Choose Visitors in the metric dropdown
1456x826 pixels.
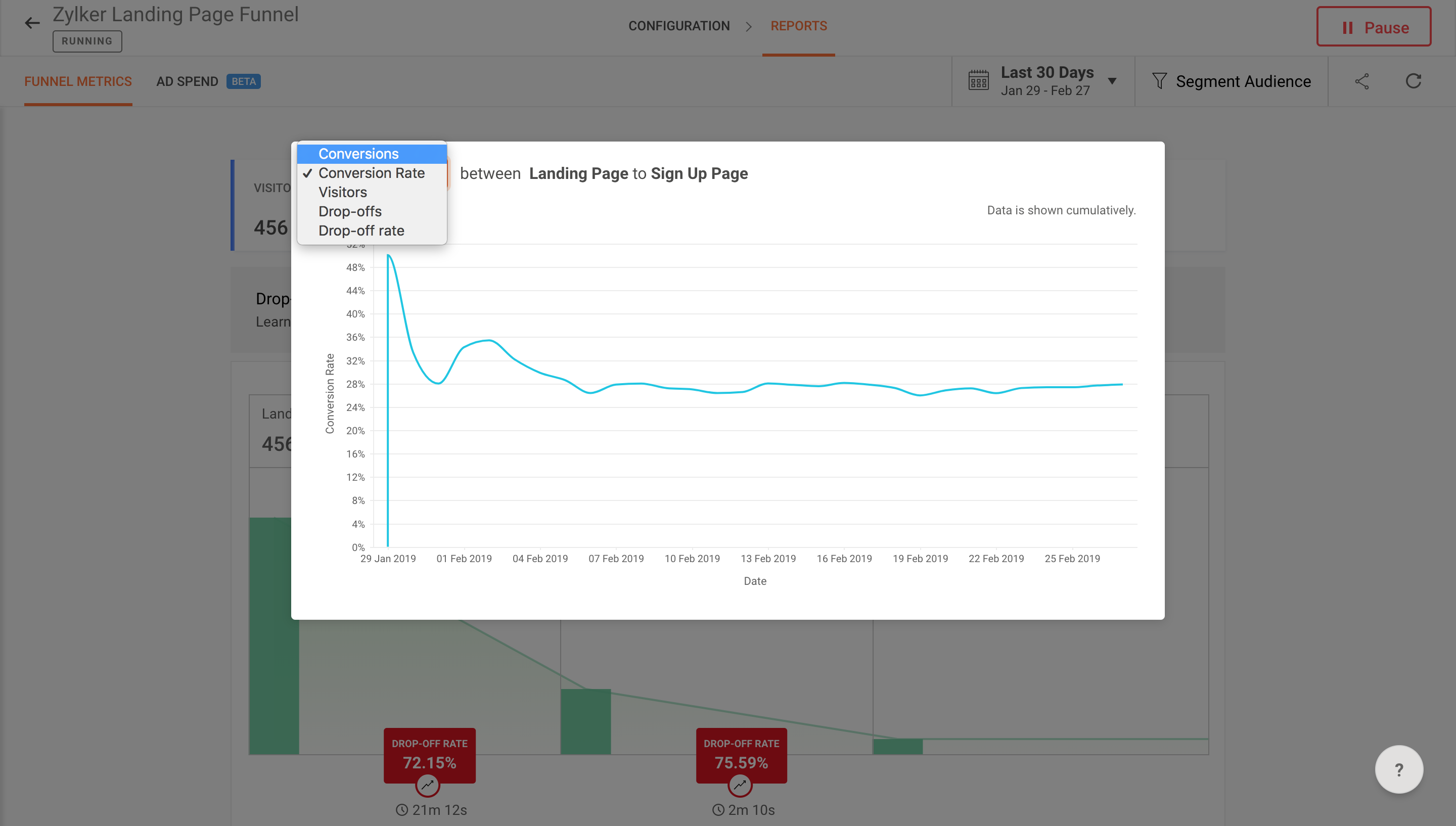(x=343, y=192)
